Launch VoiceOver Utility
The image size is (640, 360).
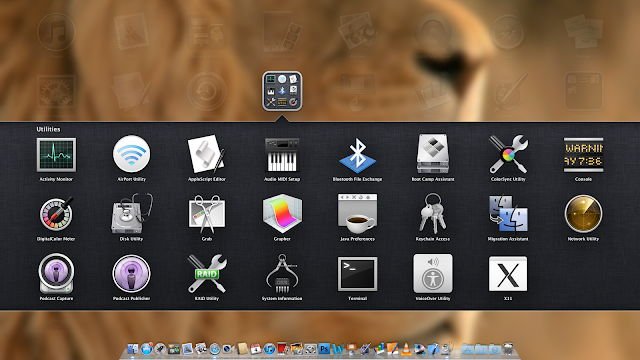pyautogui.click(x=433, y=273)
